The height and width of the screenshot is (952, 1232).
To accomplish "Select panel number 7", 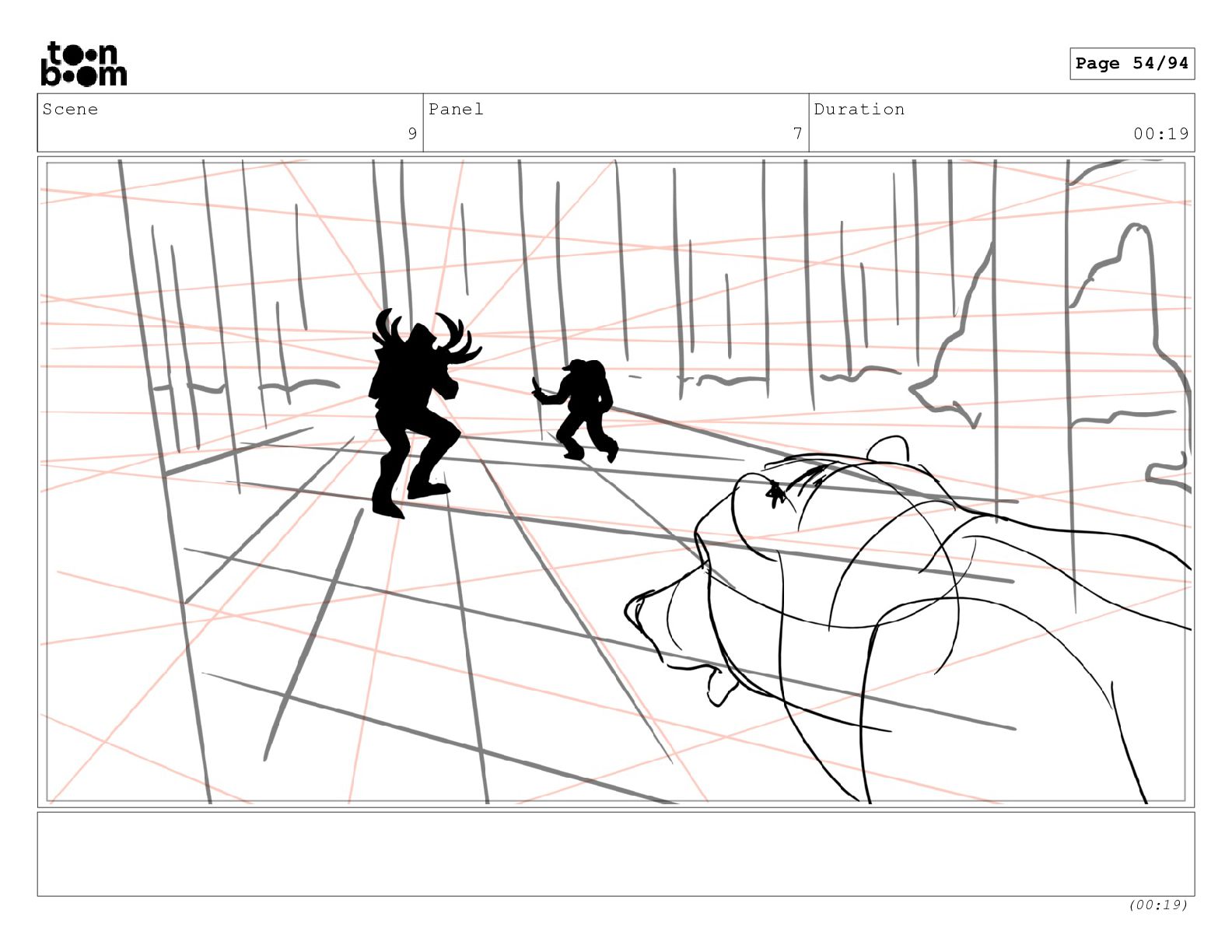I will (x=797, y=134).
